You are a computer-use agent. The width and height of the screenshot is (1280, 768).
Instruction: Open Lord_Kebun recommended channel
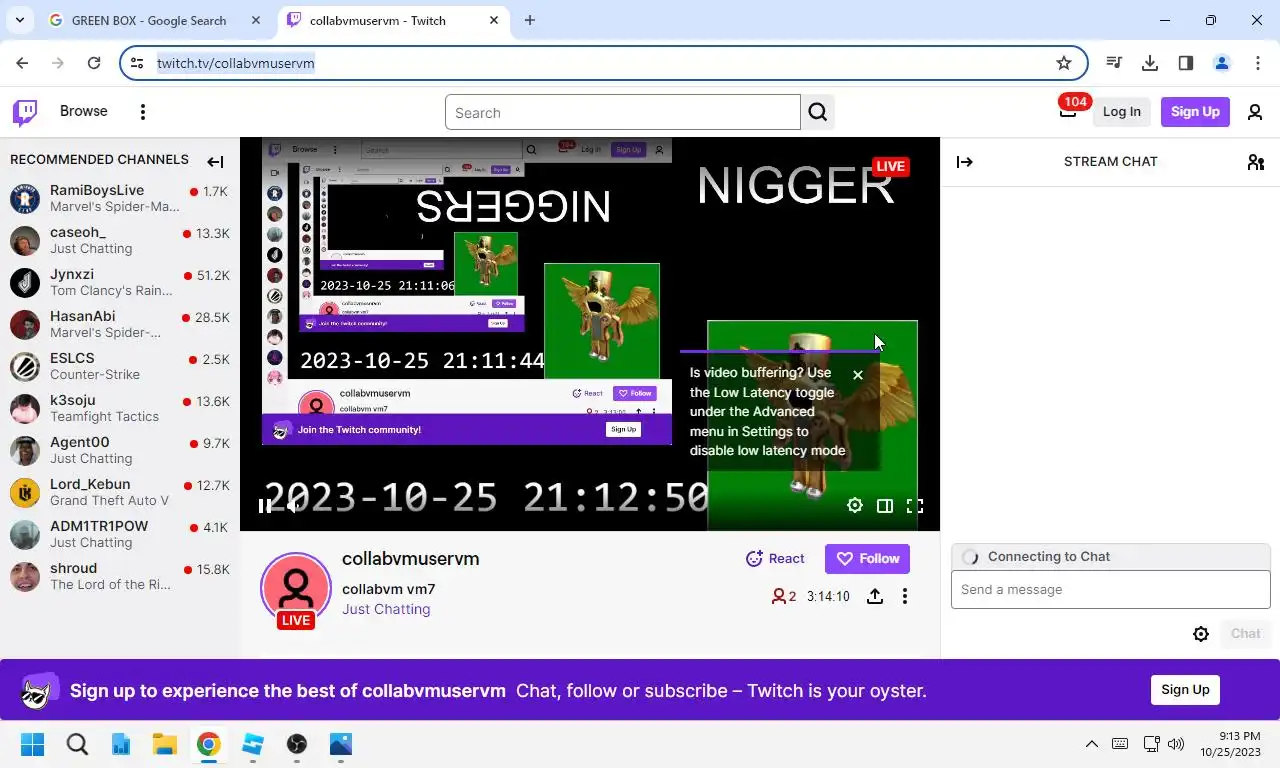(120, 492)
